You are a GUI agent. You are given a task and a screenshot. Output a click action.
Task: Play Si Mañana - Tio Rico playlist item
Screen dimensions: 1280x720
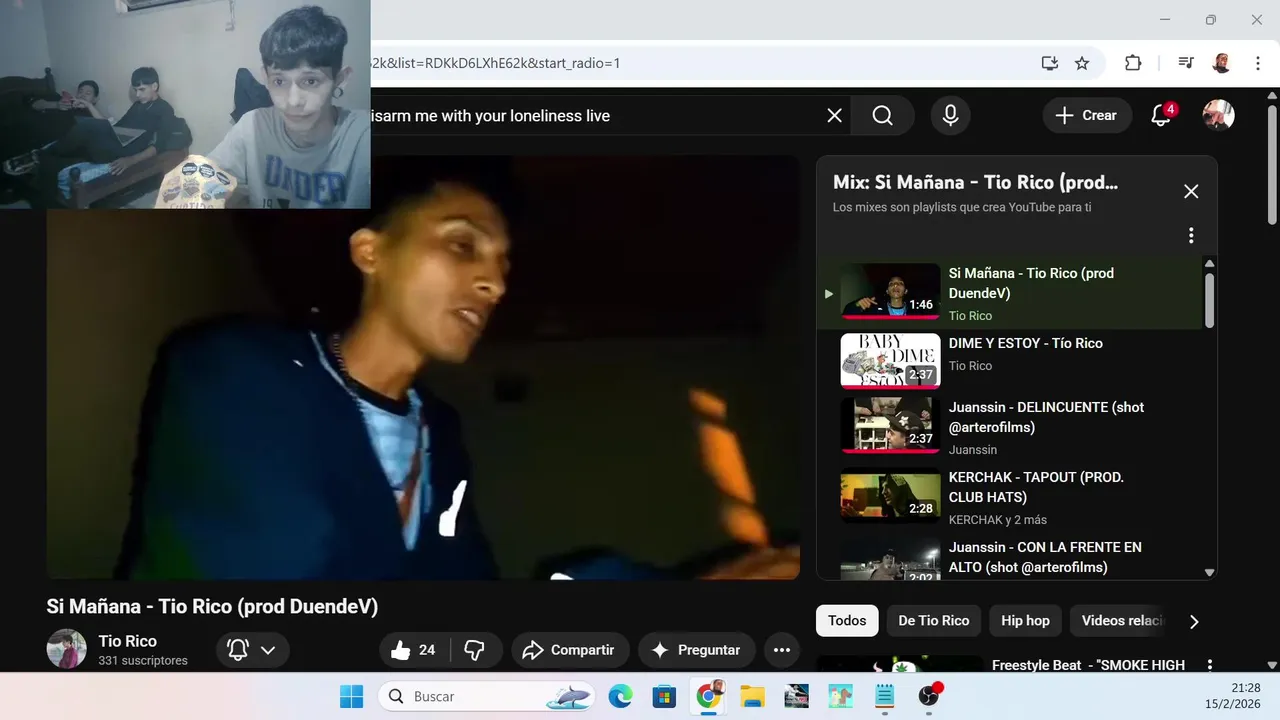click(1010, 294)
